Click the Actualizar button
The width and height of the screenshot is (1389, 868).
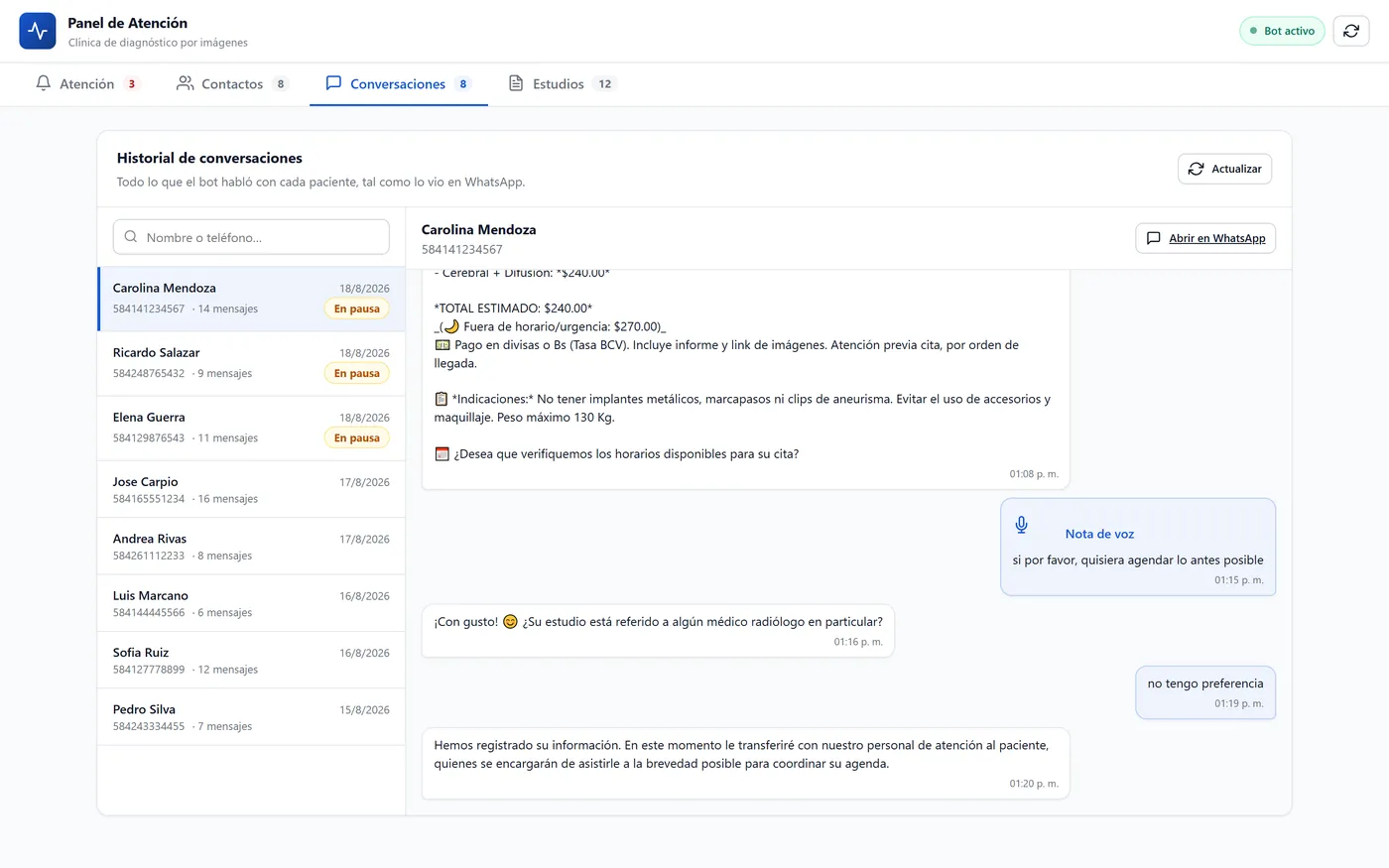[x=1224, y=169]
